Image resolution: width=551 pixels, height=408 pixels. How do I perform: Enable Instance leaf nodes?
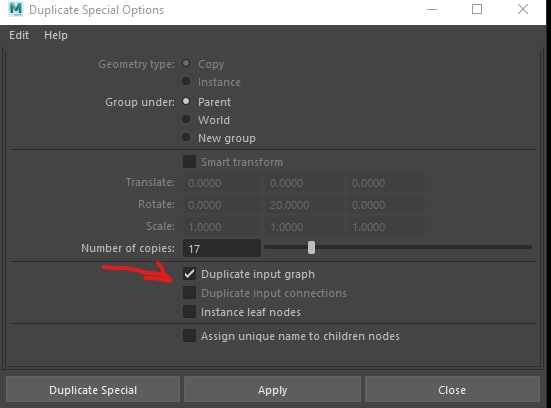[x=189, y=312]
